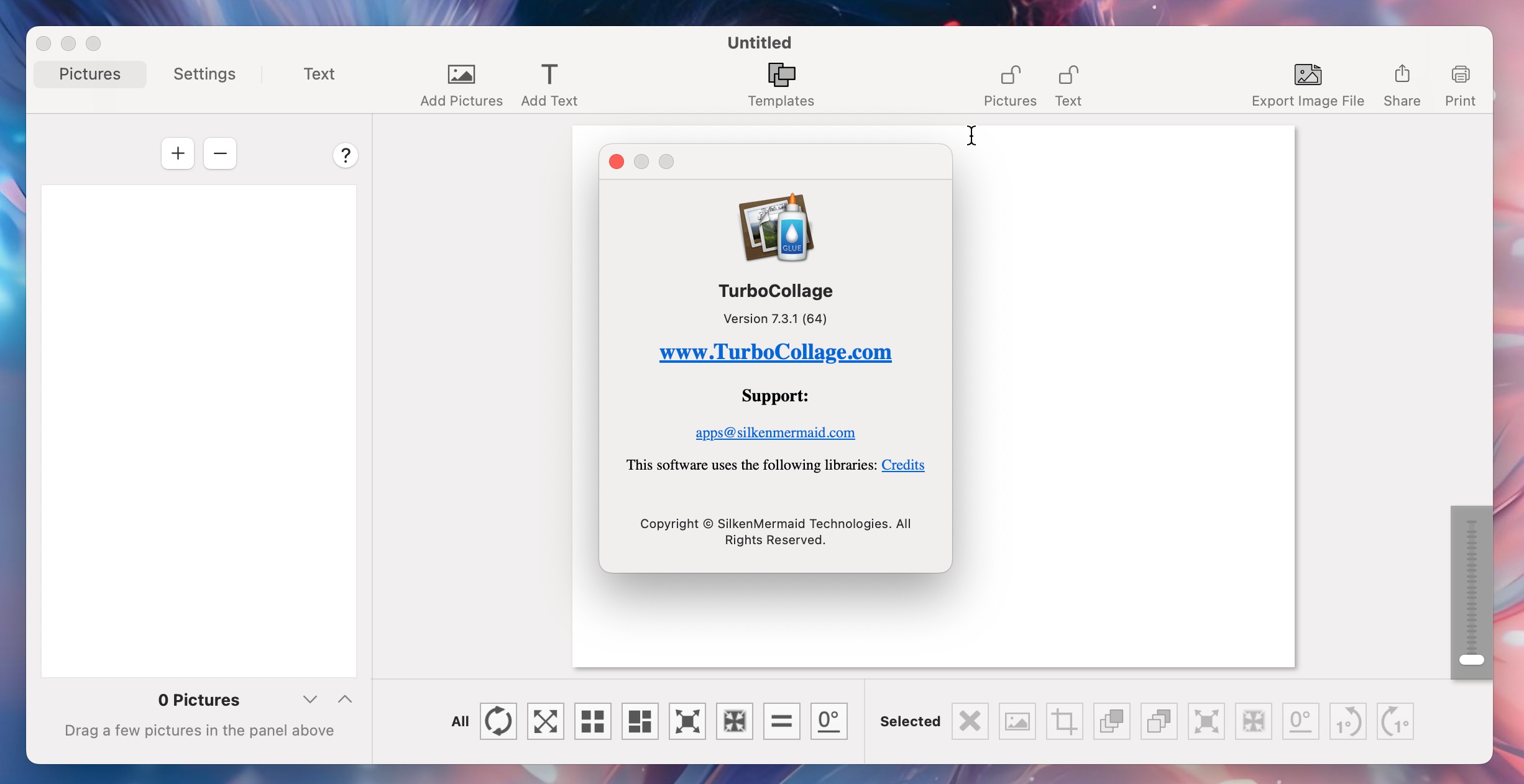Click the "Drag a few pictures" hint text
Screen dimensions: 1524x784
point(200,731)
